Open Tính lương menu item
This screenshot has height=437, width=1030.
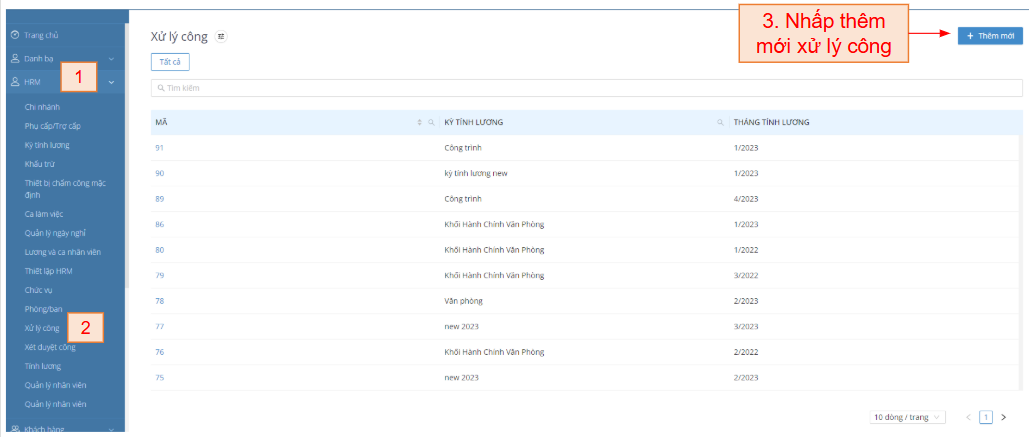[x=43, y=366]
